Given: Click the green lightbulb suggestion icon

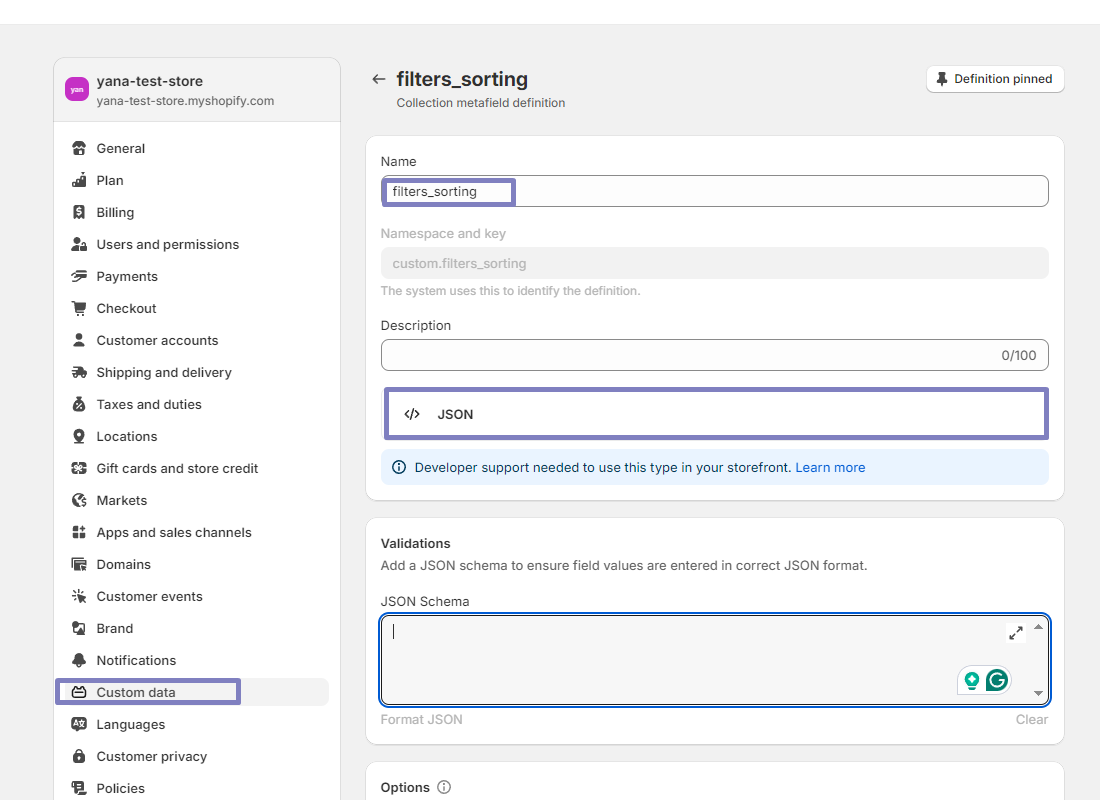Looking at the screenshot, I should tap(971, 681).
